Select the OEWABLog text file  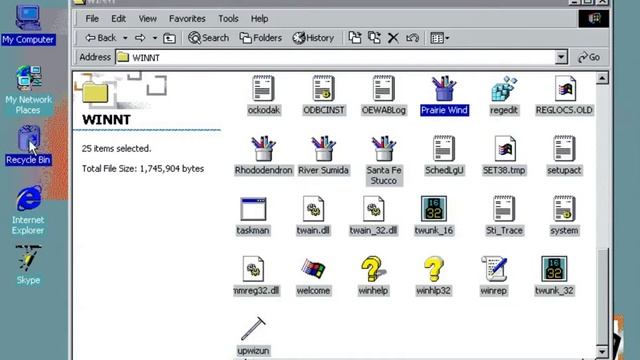pyautogui.click(x=384, y=89)
